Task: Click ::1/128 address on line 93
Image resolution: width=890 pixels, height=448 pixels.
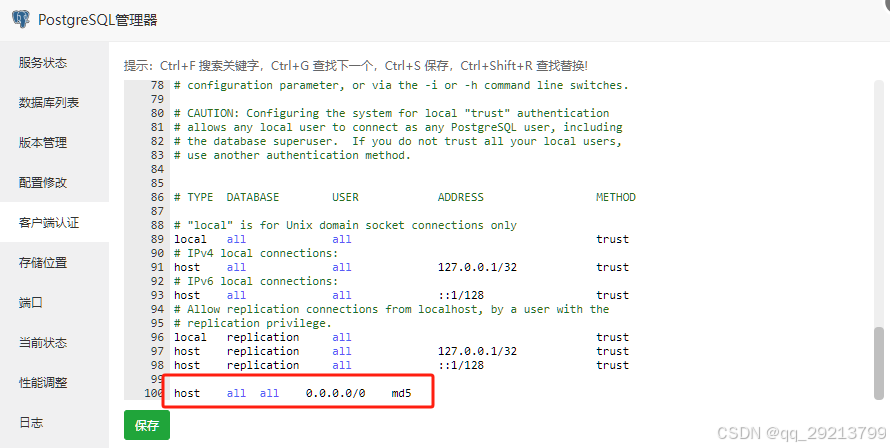Action: [x=461, y=295]
